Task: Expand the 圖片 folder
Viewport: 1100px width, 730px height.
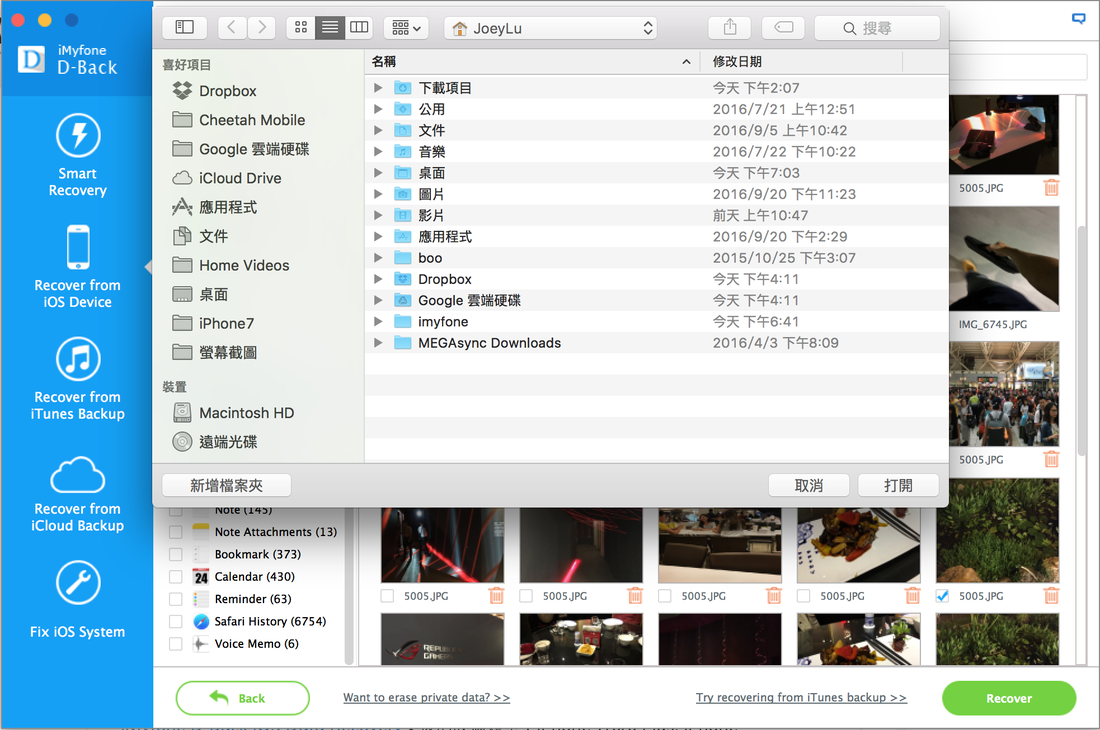Action: pyautogui.click(x=378, y=194)
